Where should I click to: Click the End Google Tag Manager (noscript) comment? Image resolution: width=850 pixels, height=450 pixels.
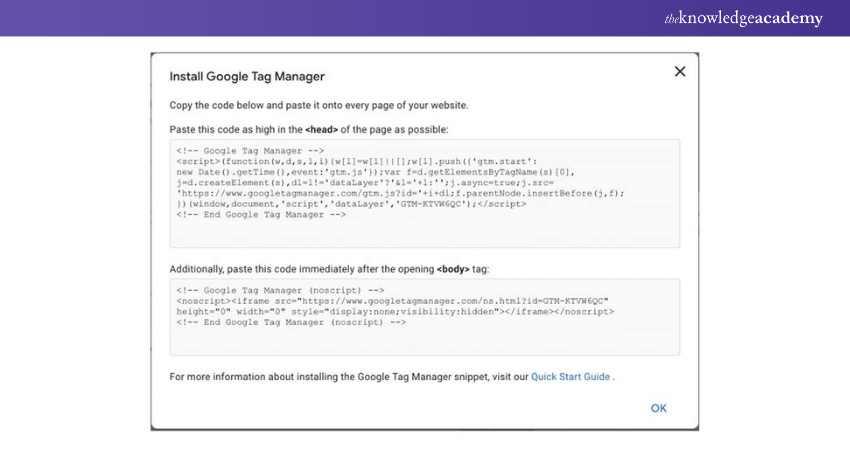pyautogui.click(x=290, y=322)
